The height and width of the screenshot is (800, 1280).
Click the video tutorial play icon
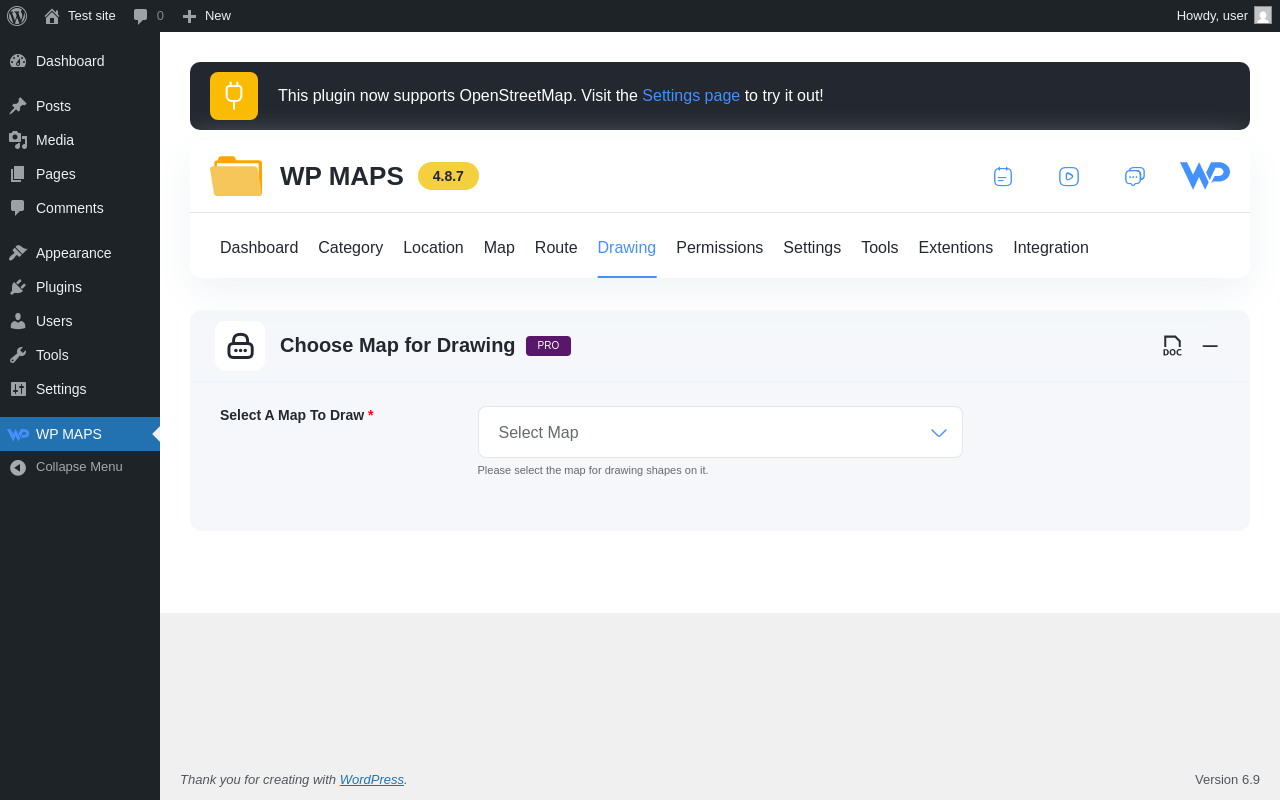coord(1069,177)
